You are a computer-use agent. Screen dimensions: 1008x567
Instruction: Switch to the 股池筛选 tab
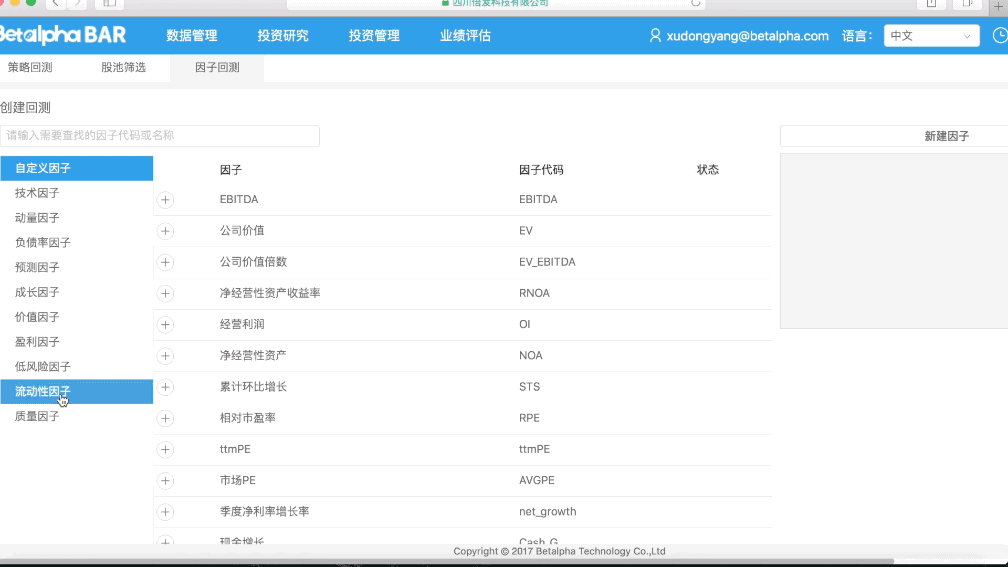[123, 68]
